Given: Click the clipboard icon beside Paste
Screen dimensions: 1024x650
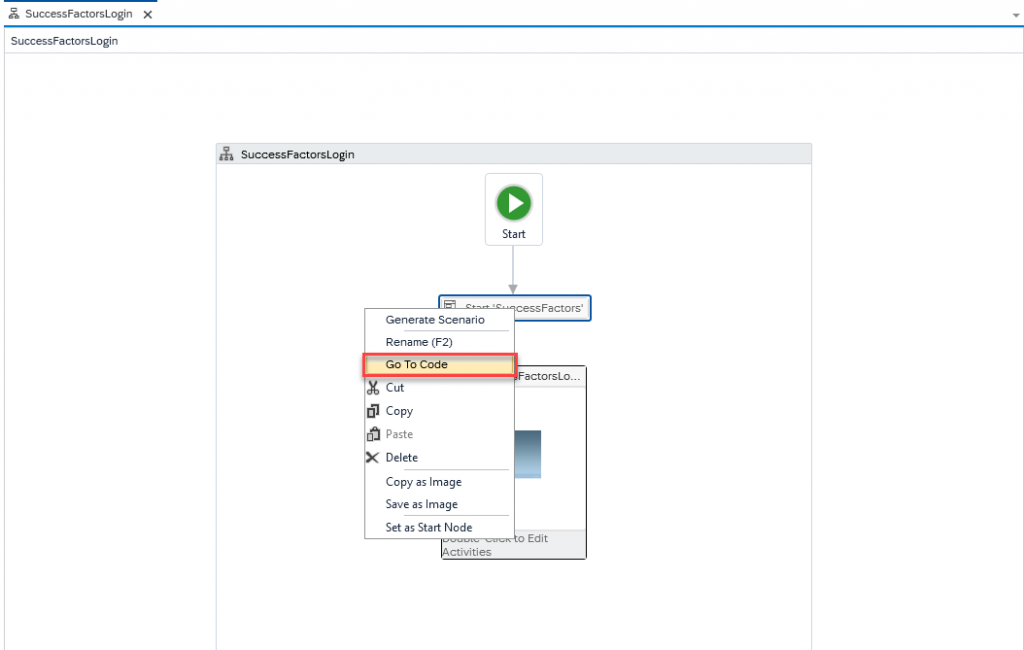Looking at the screenshot, I should click(x=373, y=434).
